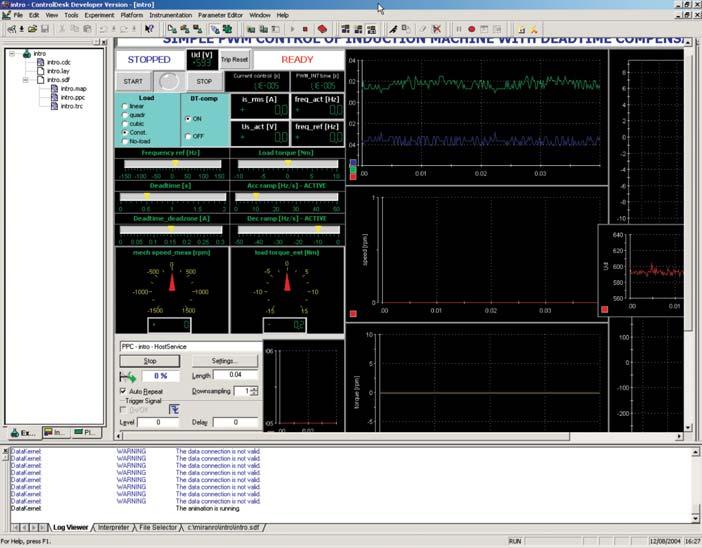Screen dimensions: 702x548
Task: Turn DT-comp OFF radio option
Action: tap(186, 136)
